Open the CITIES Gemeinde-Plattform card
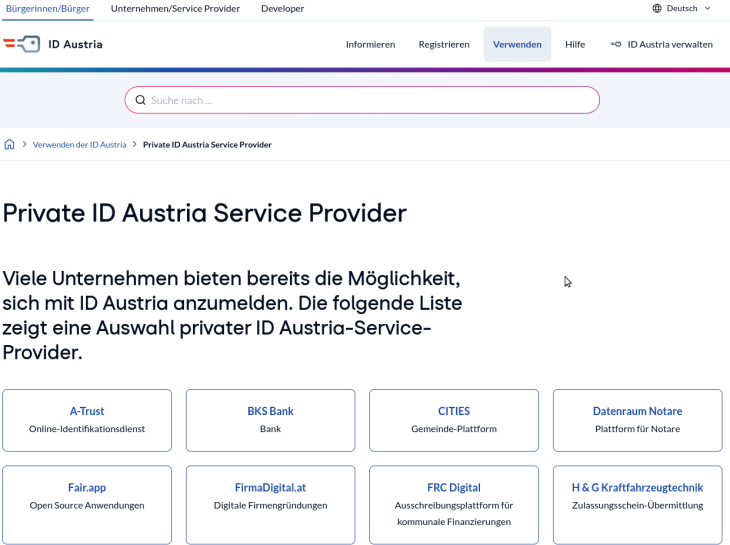Viewport: 730px width, 545px height. tap(453, 419)
